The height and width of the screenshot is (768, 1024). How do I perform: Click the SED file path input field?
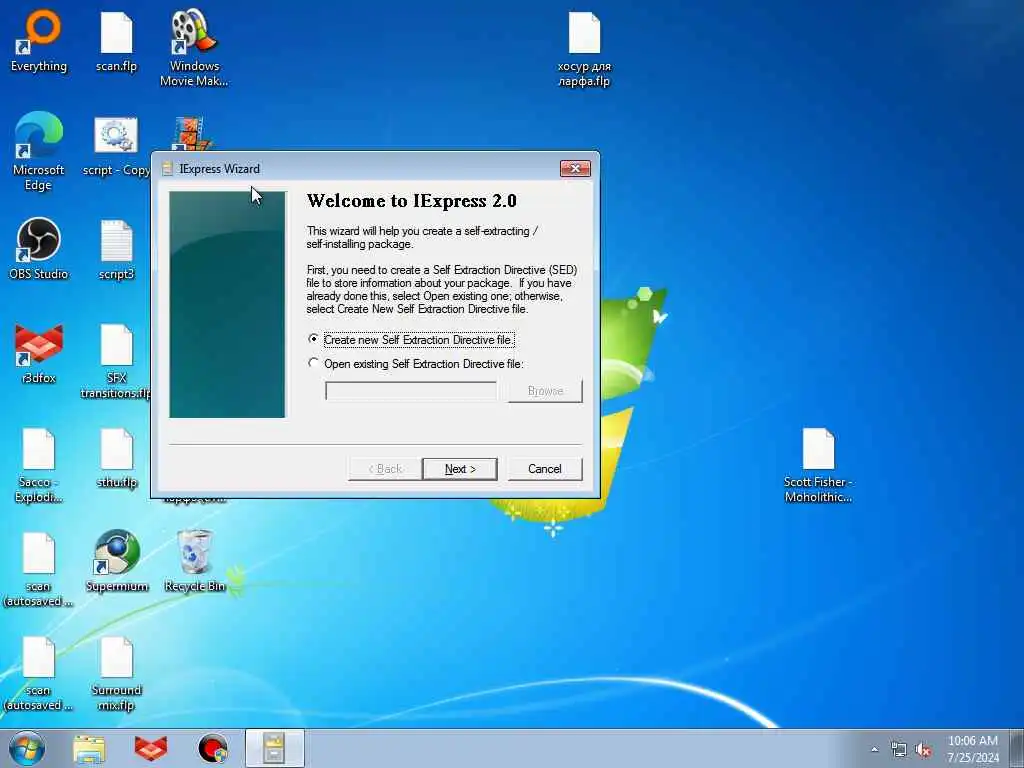[411, 391]
